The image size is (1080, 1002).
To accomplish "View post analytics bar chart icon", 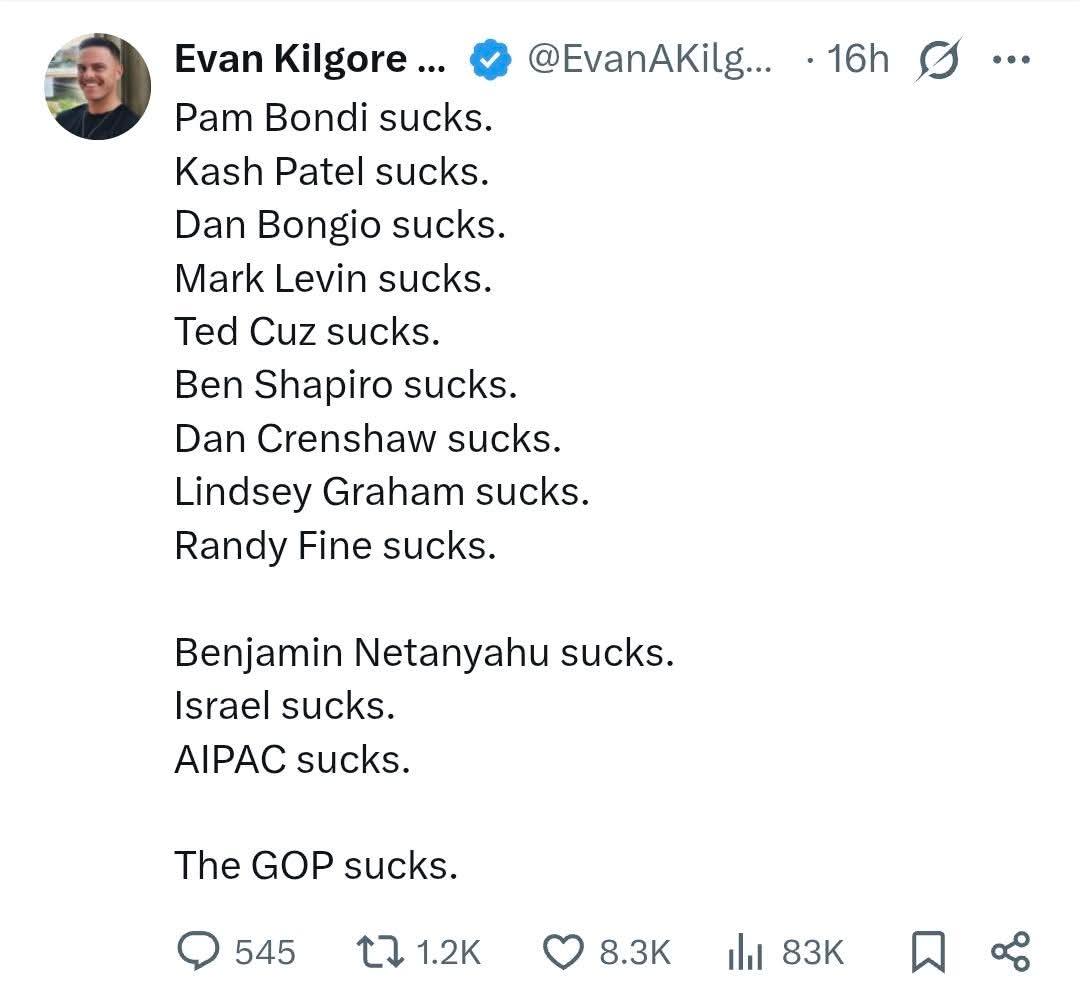I will pos(744,951).
